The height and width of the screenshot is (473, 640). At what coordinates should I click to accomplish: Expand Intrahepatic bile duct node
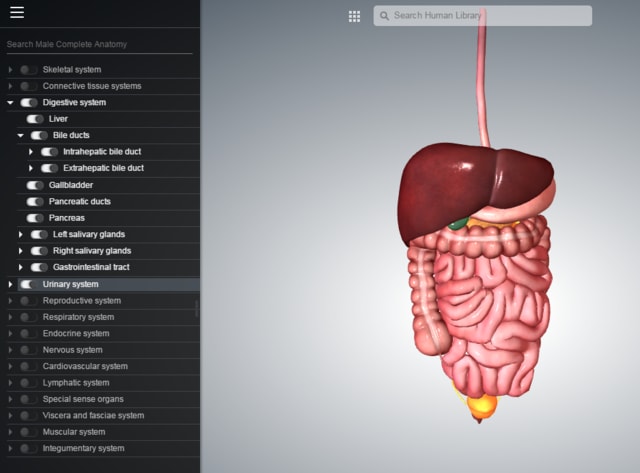tap(31, 152)
